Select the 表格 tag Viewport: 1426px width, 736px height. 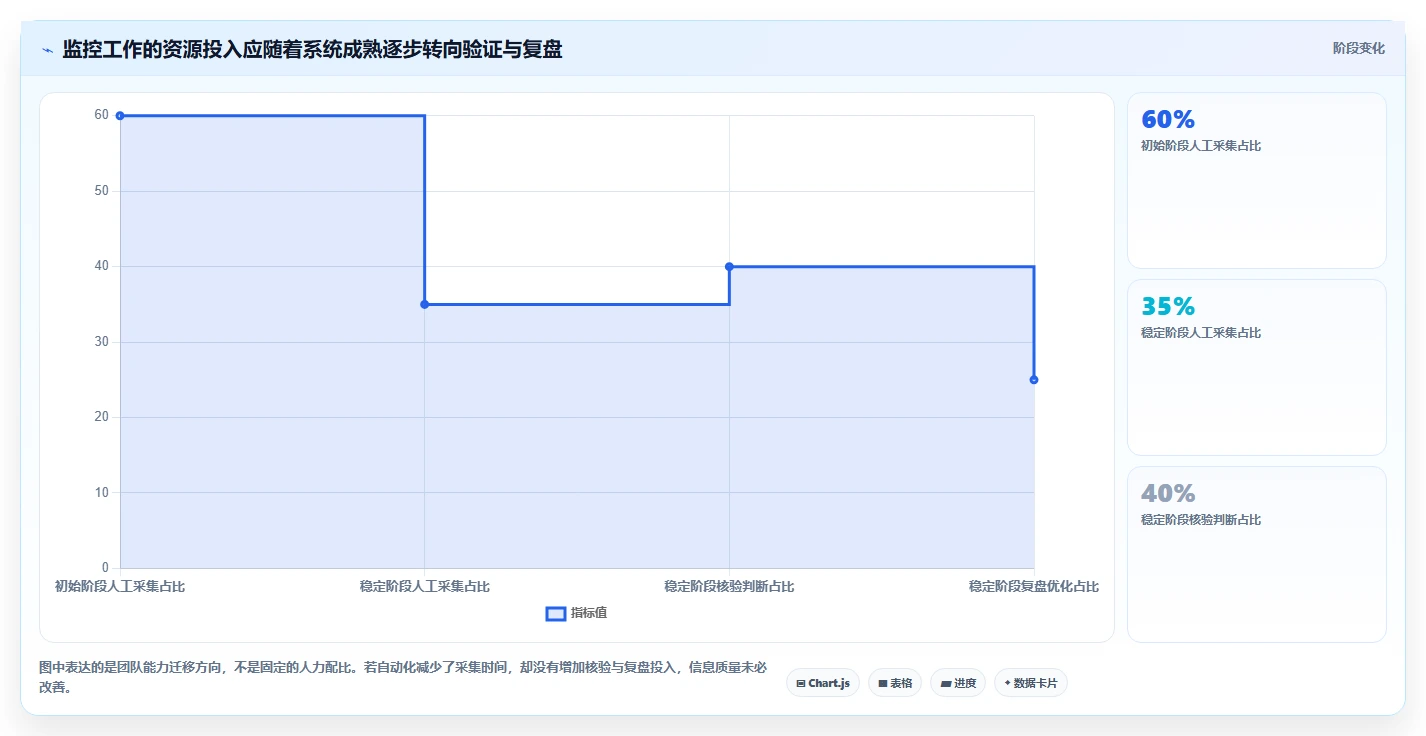click(895, 683)
